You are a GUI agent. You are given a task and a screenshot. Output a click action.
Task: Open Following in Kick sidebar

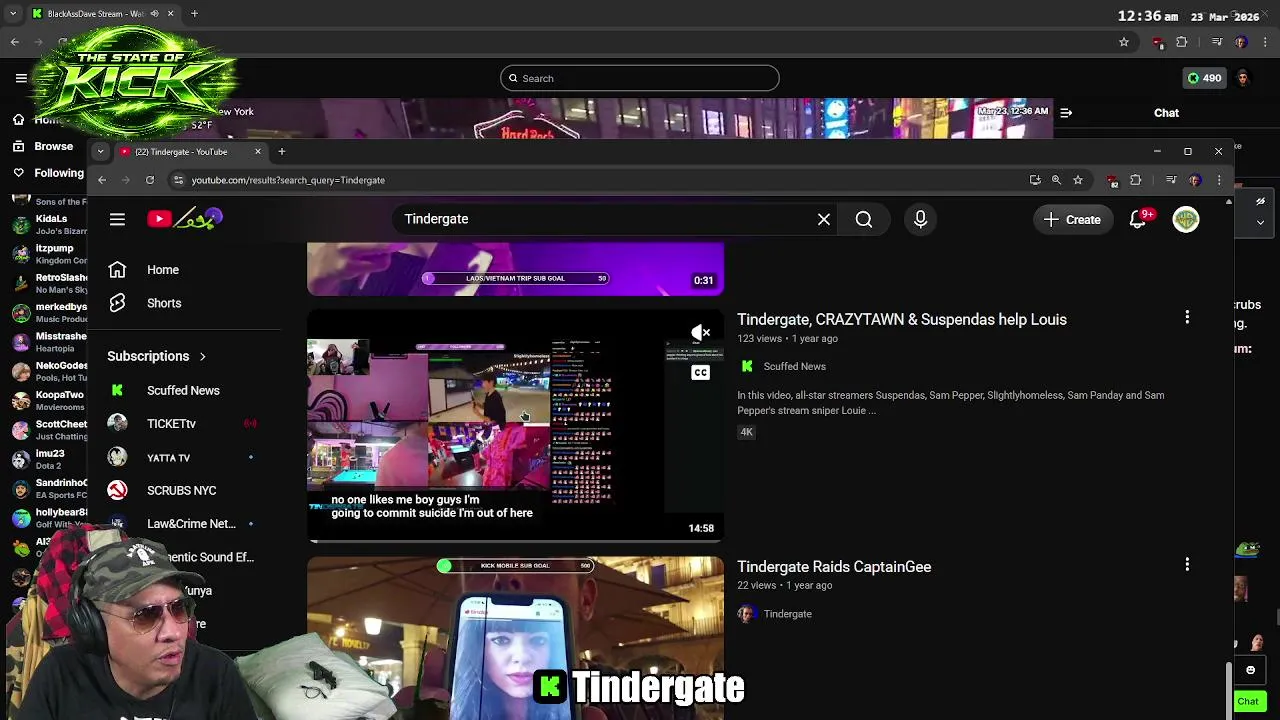pyautogui.click(x=59, y=173)
